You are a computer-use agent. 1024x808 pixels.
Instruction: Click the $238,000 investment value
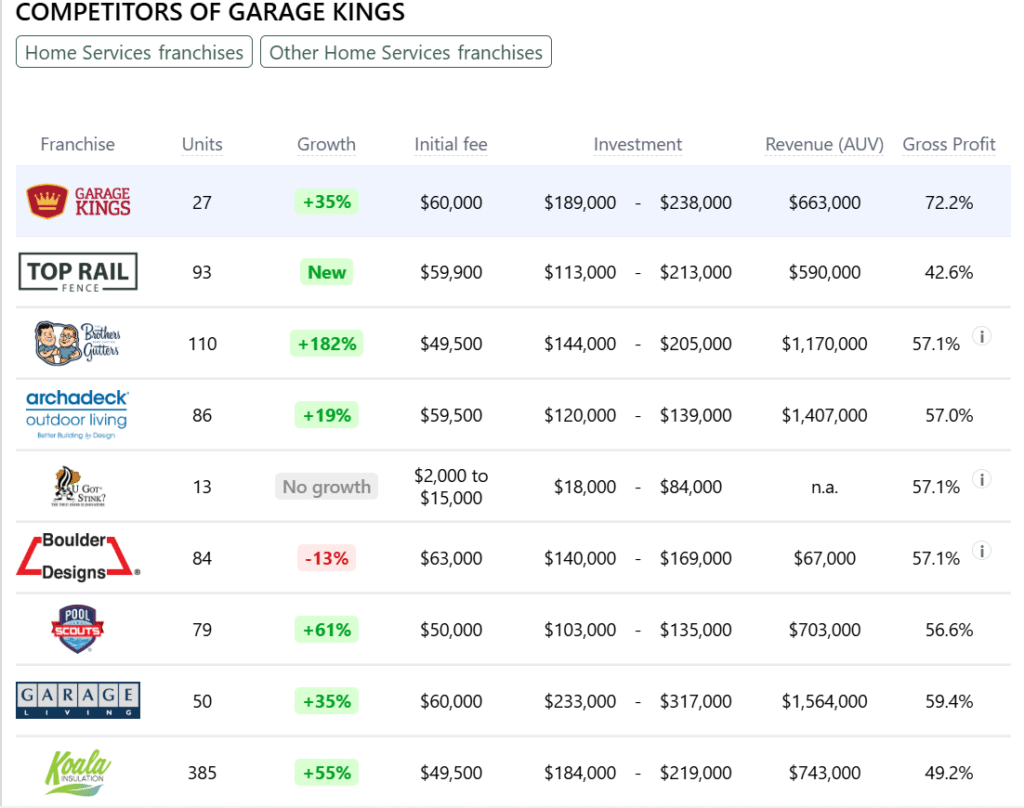click(x=696, y=202)
